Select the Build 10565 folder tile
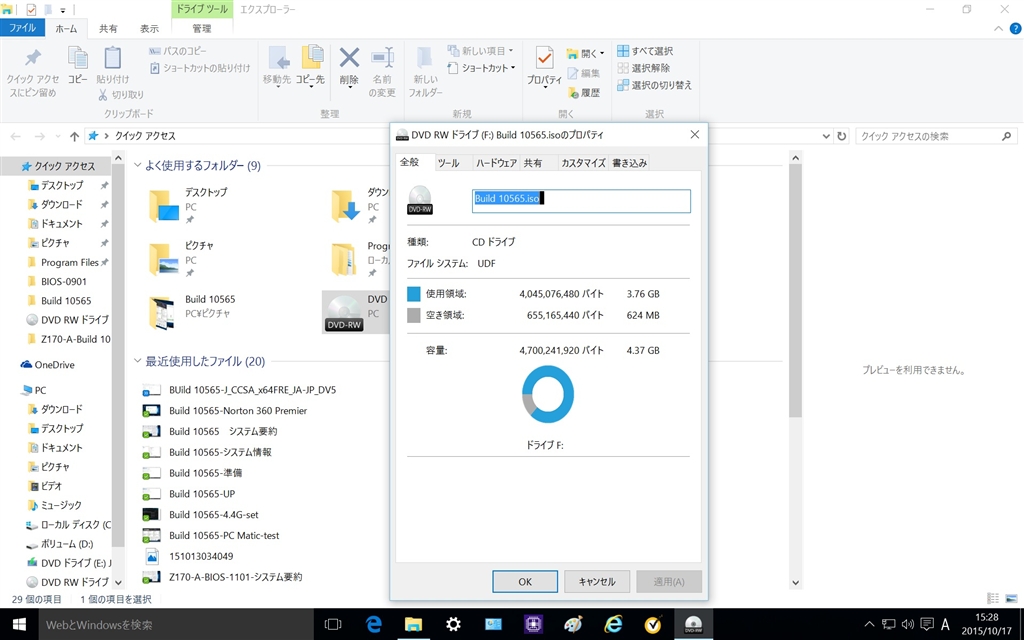The image size is (1024, 640). pos(192,312)
